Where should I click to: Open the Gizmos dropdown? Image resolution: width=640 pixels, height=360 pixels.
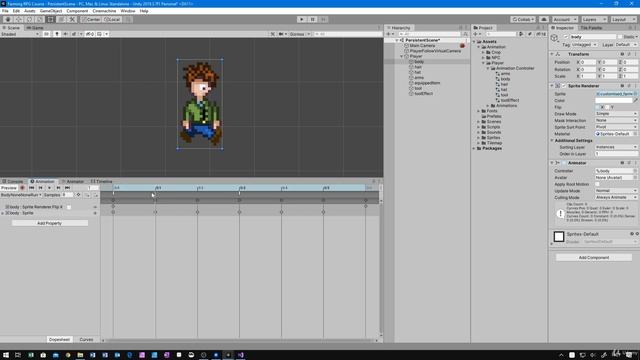300,34
